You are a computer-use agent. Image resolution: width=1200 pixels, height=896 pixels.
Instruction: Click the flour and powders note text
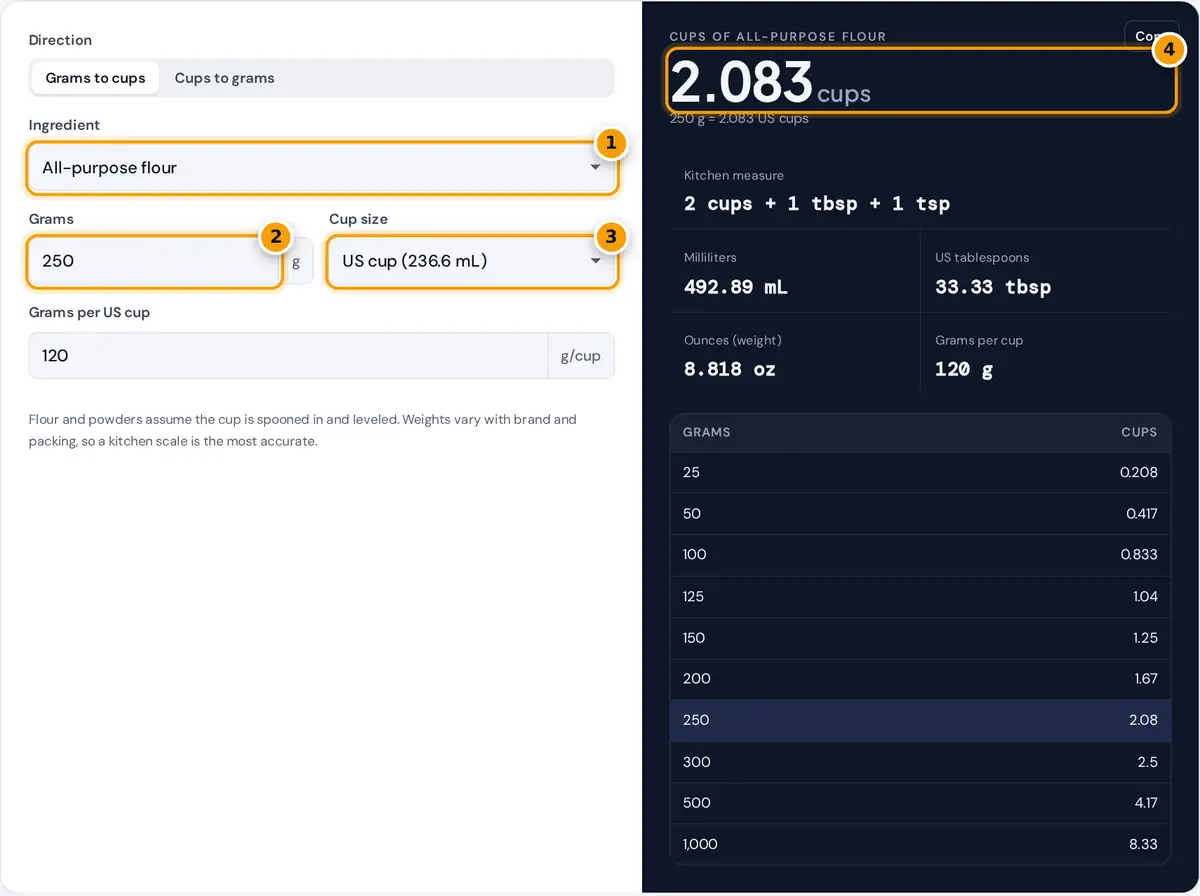point(303,430)
